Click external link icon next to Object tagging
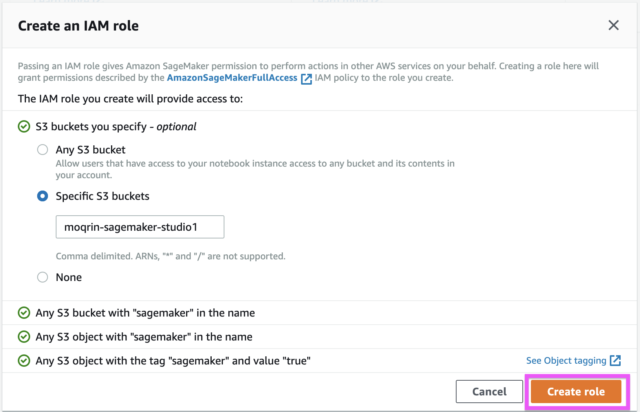Screen dimensions: 640x412 [615, 361]
